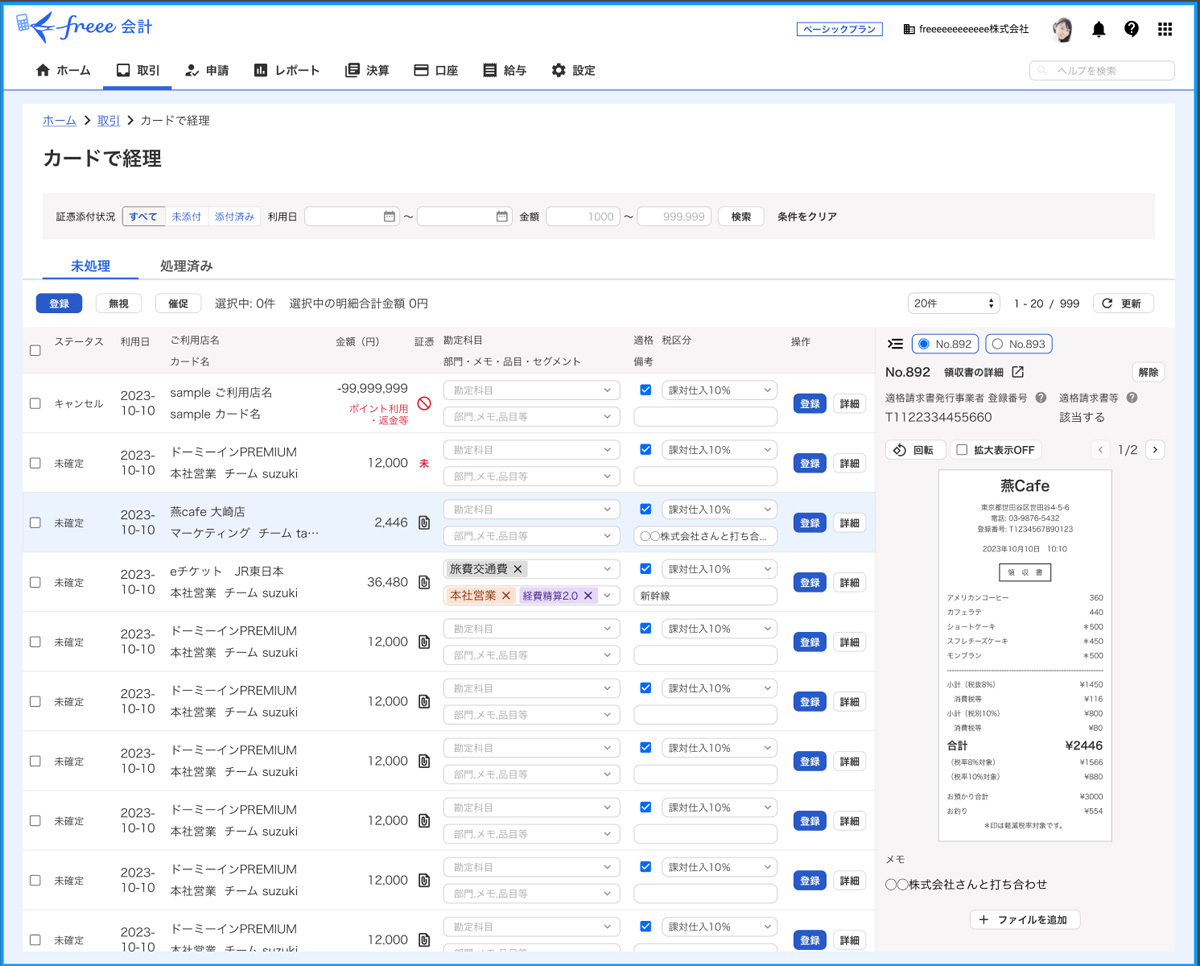This screenshot has height=966, width=1200.
Task: Select the No.893 radio button
Action: click(x=996, y=344)
